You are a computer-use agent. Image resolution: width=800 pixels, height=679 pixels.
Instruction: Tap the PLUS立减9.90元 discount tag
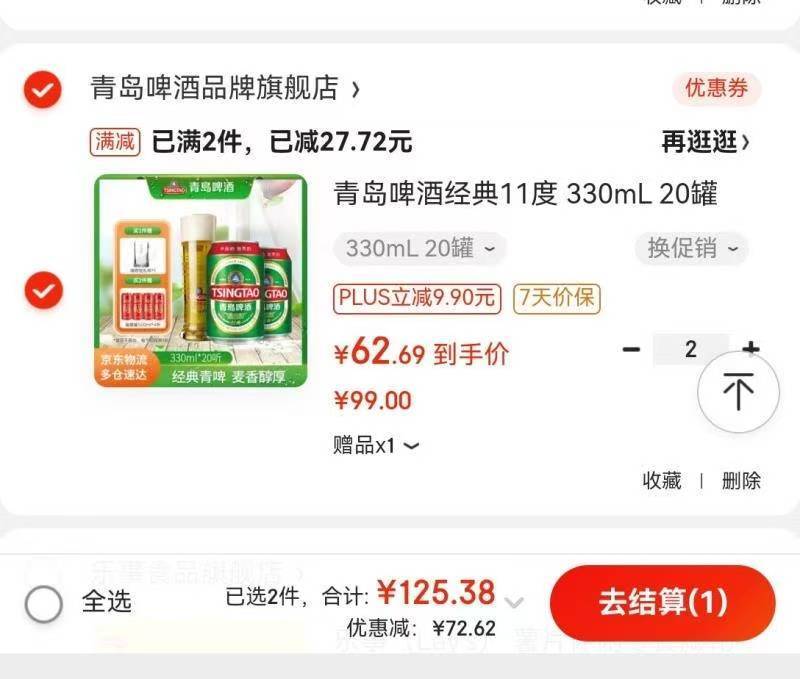coord(417,298)
